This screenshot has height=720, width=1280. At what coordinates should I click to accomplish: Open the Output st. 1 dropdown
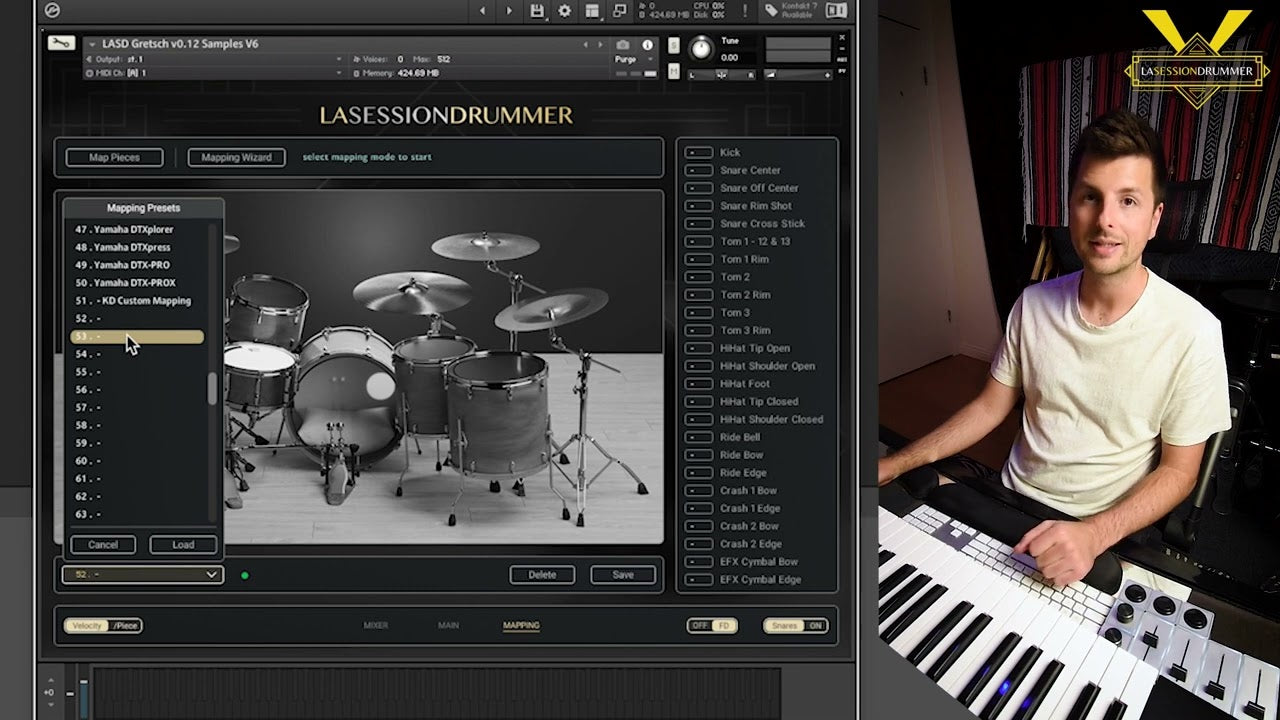215,59
